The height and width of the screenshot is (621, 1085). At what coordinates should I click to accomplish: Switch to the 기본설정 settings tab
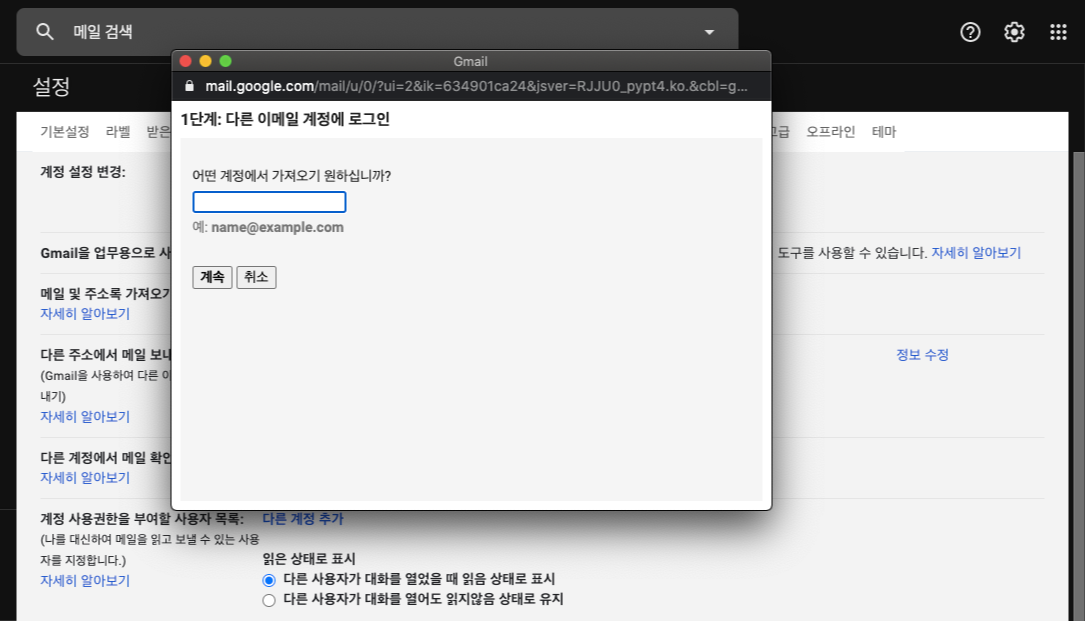pyautogui.click(x=64, y=132)
